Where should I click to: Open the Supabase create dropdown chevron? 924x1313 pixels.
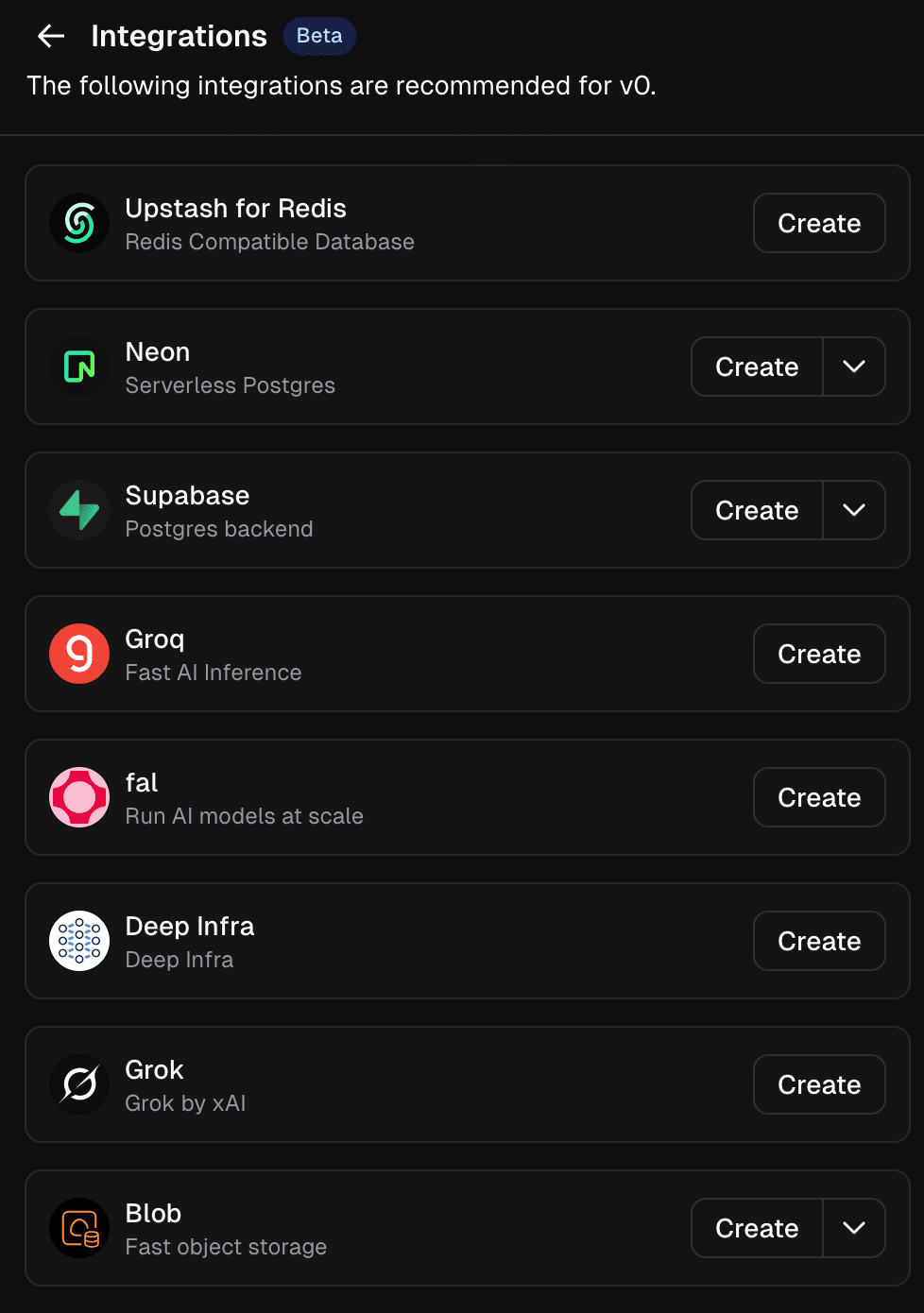coord(854,510)
